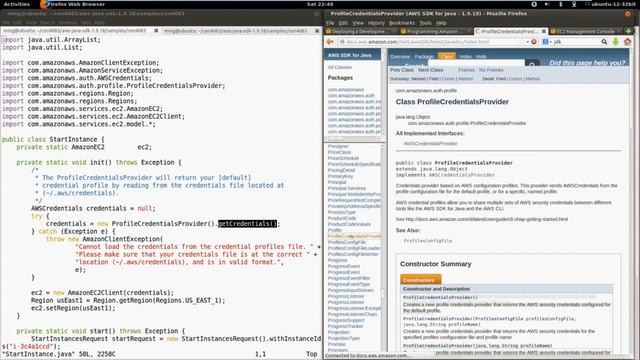Open Firefox downloads green arrow
640x360 pixels.
(616, 42)
